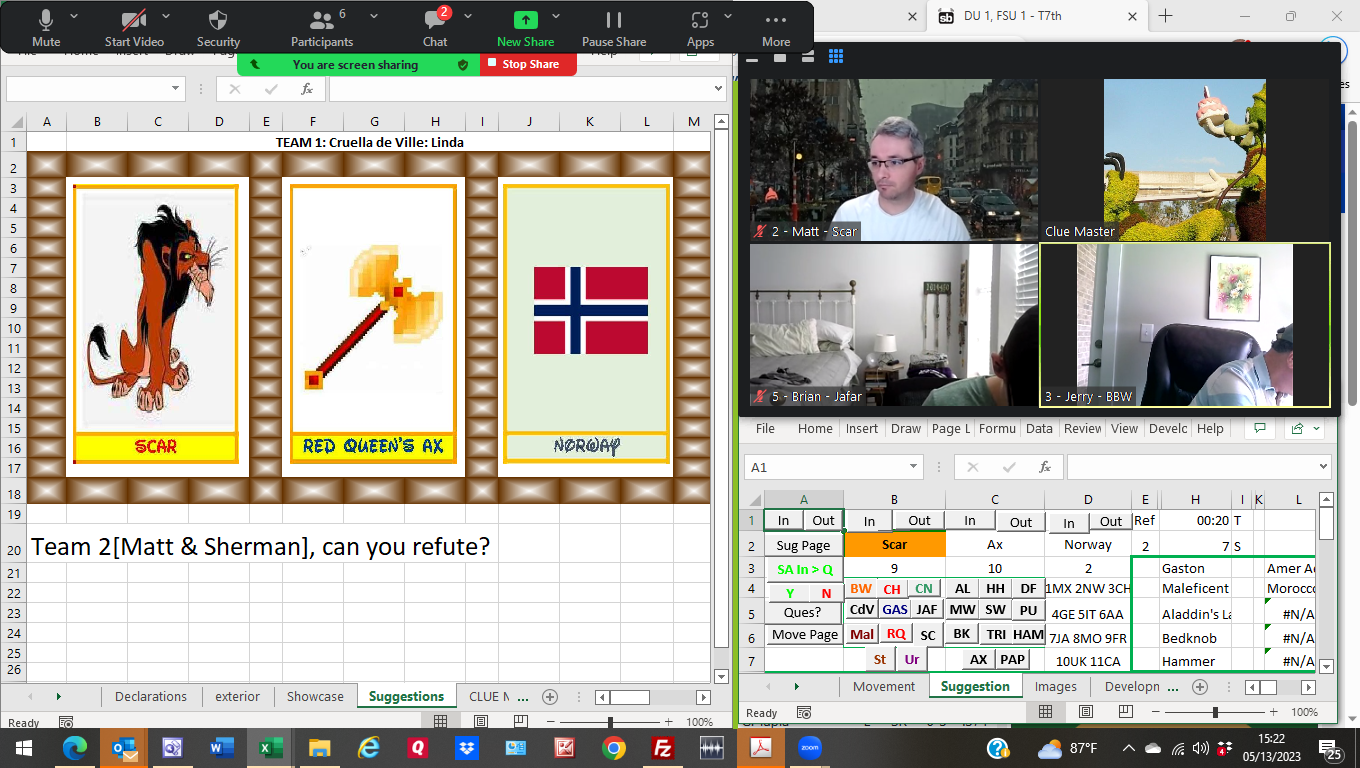Select Normal view in left Excel status bar
This screenshot has height=768, width=1360.
pos(441,721)
